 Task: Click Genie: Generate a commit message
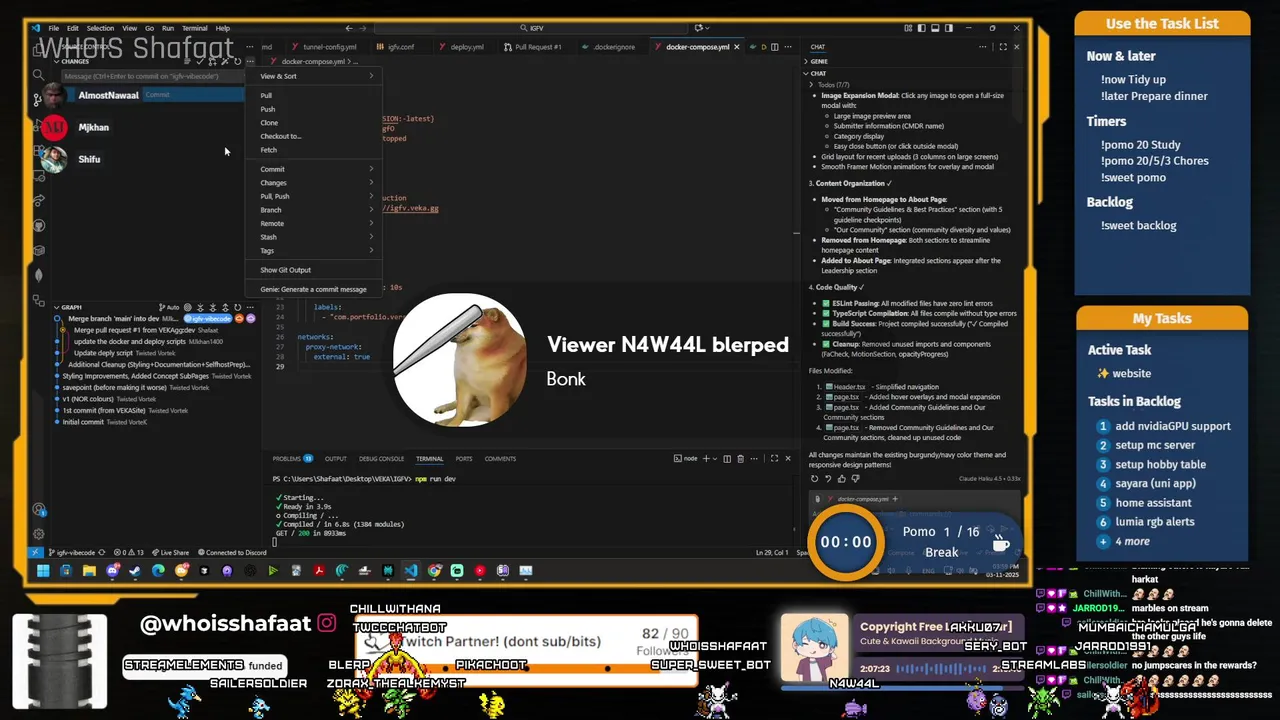click(313, 289)
